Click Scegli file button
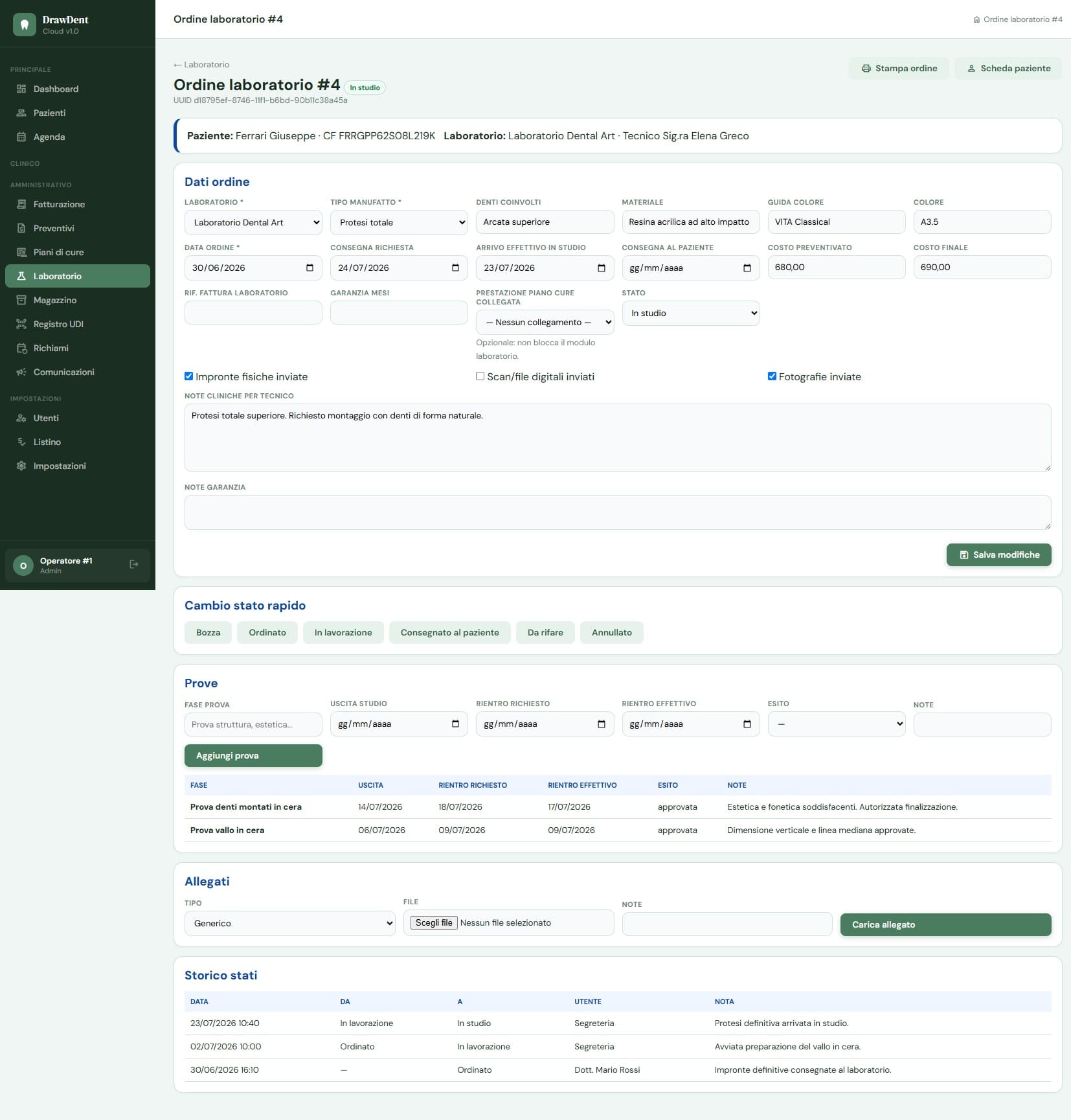The image size is (1071, 1120). (x=434, y=922)
